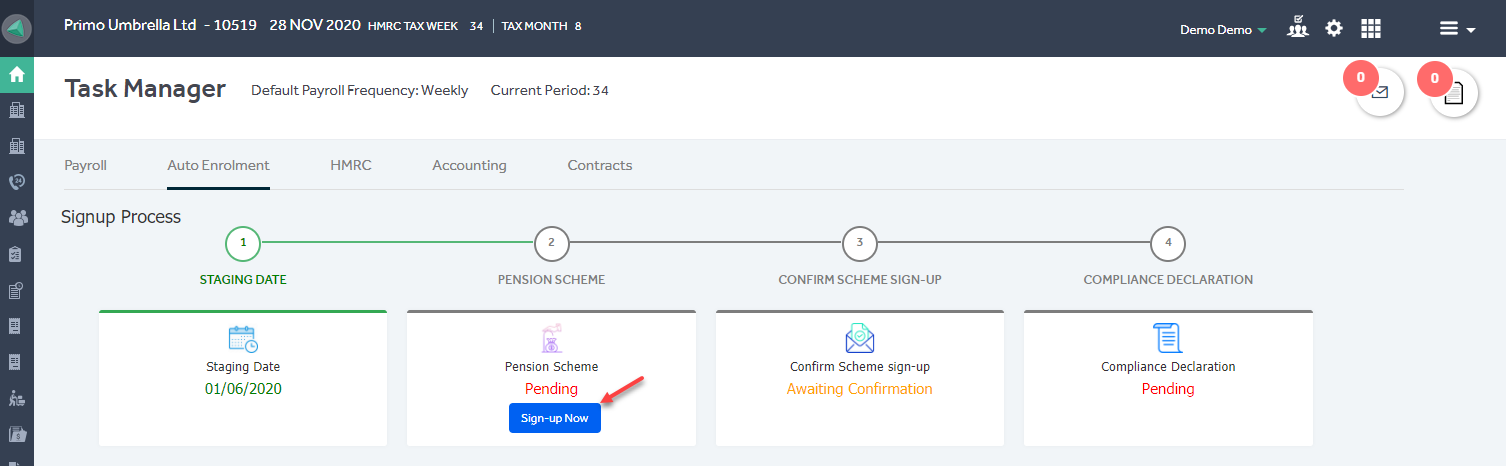Click the document notification icon with badge
This screenshot has width=1506, height=466.
pyautogui.click(x=1454, y=92)
